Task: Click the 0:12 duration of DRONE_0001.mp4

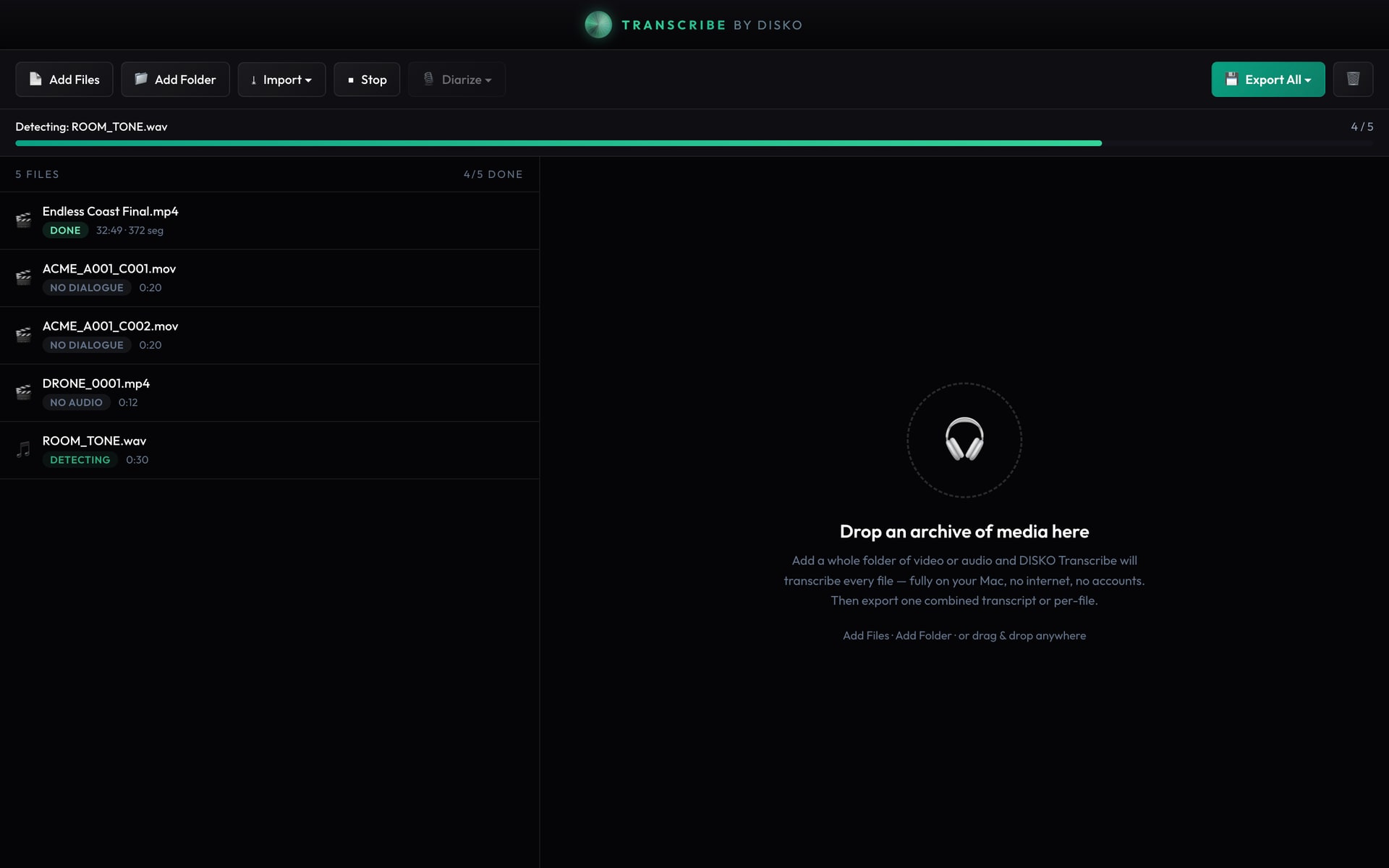Action: [x=128, y=402]
